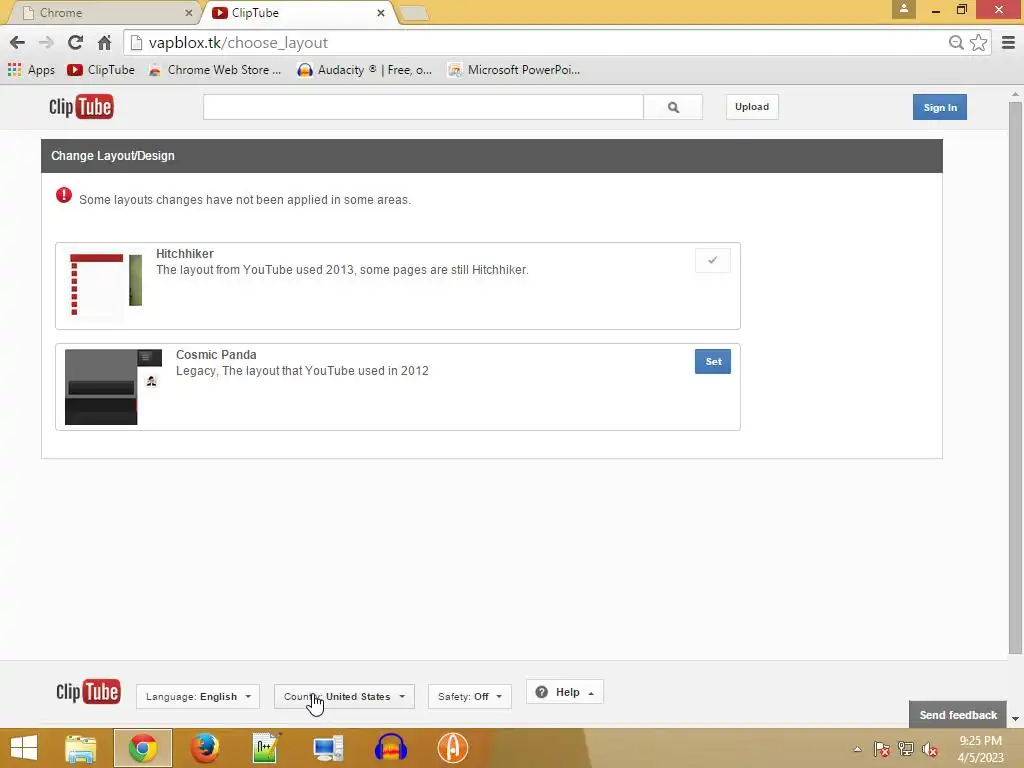
Task: Click the page vertical scrollbar
Action: pyautogui.click(x=1015, y=377)
